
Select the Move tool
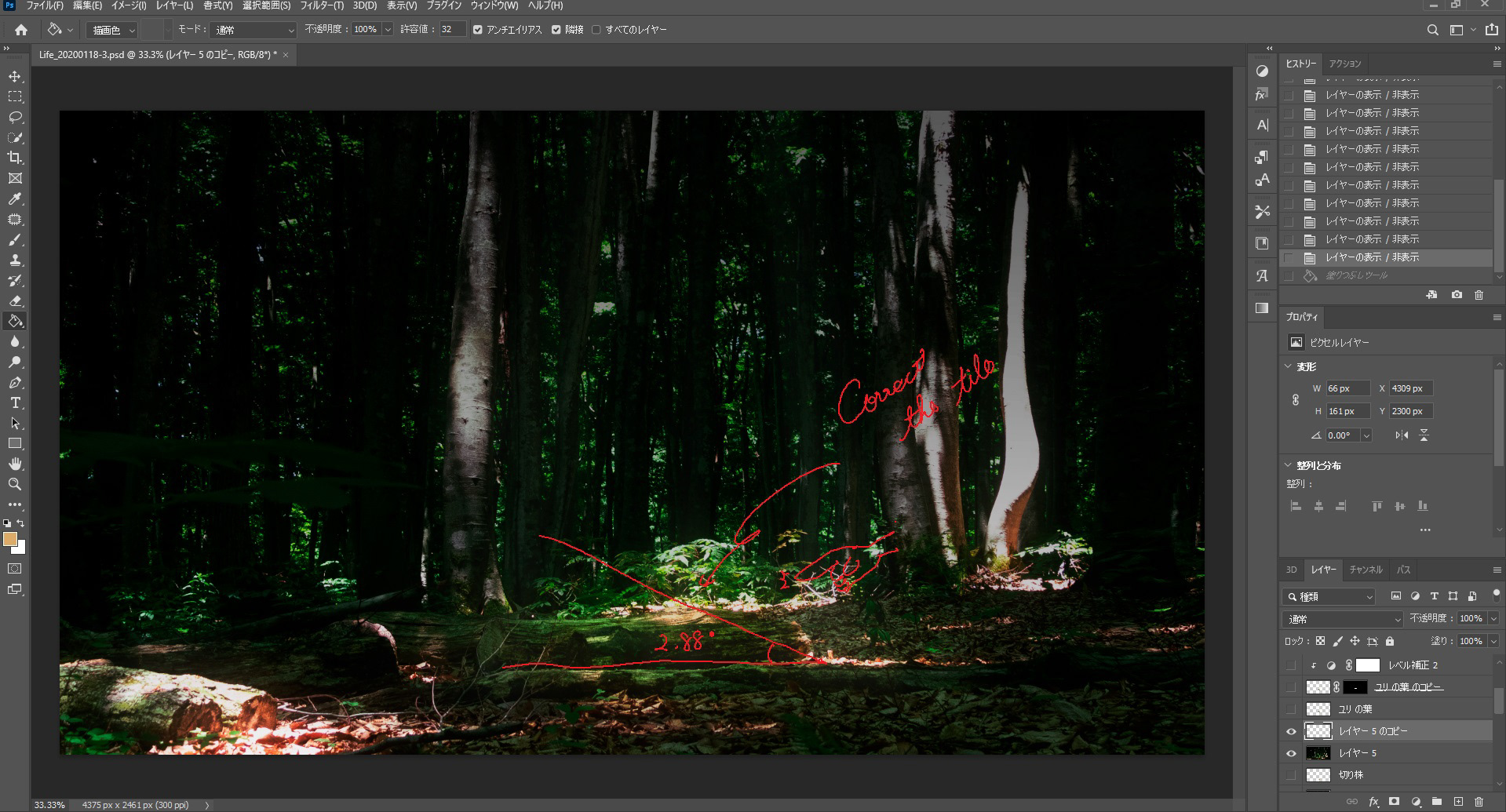(x=15, y=77)
